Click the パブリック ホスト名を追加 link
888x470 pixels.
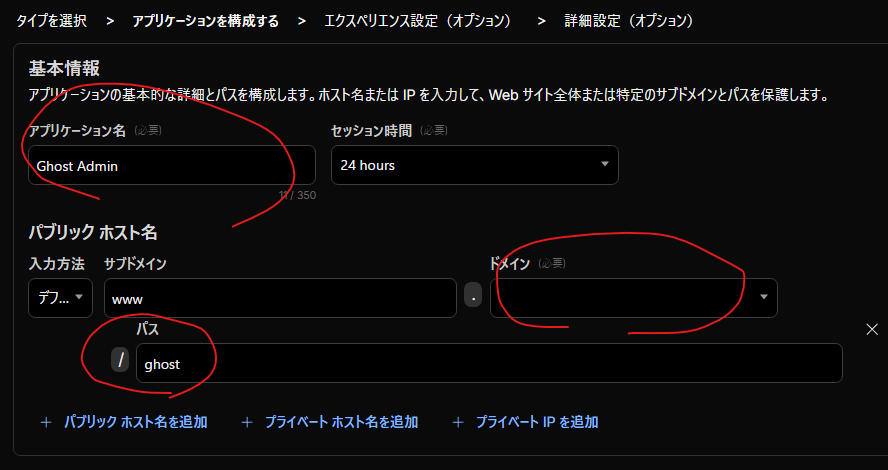135,422
